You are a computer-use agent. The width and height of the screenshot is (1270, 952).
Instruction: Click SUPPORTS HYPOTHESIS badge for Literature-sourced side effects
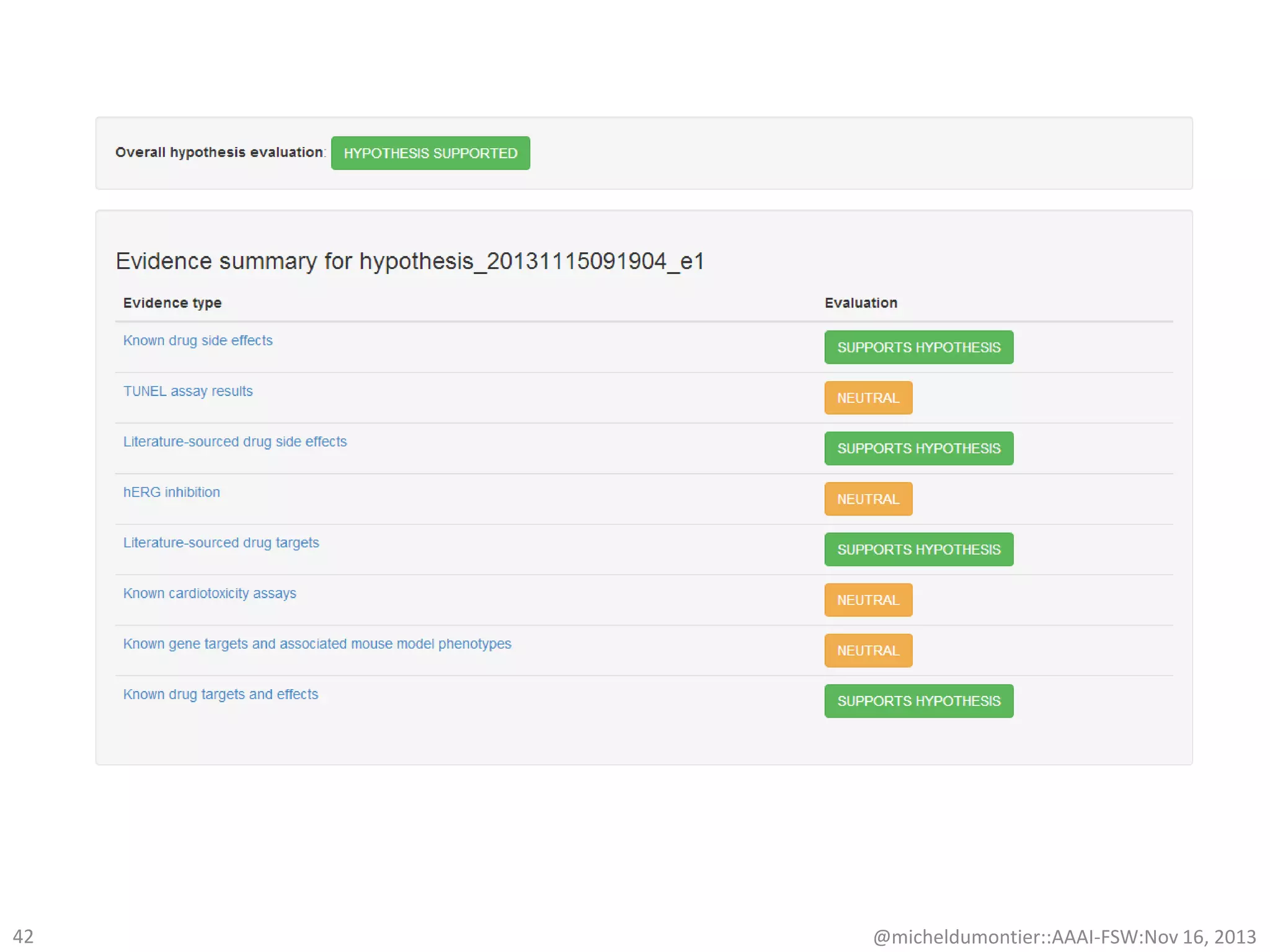coord(918,448)
